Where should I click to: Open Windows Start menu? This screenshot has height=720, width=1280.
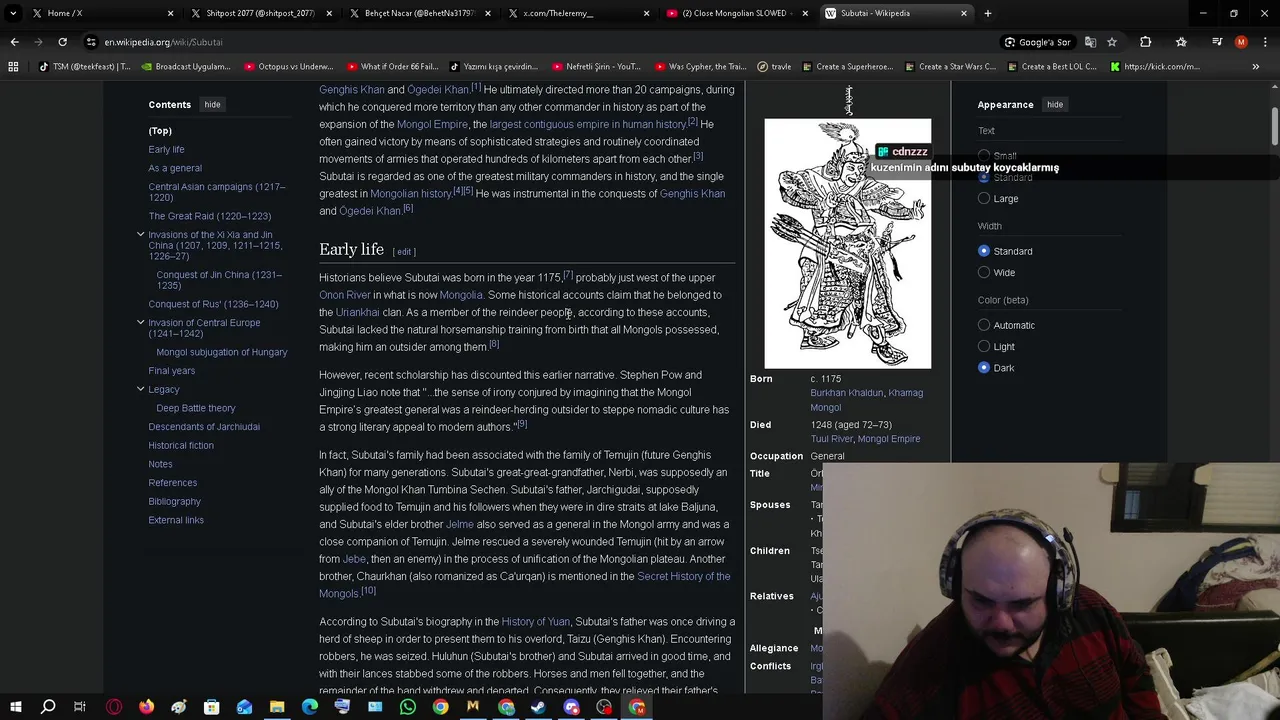coord(15,707)
